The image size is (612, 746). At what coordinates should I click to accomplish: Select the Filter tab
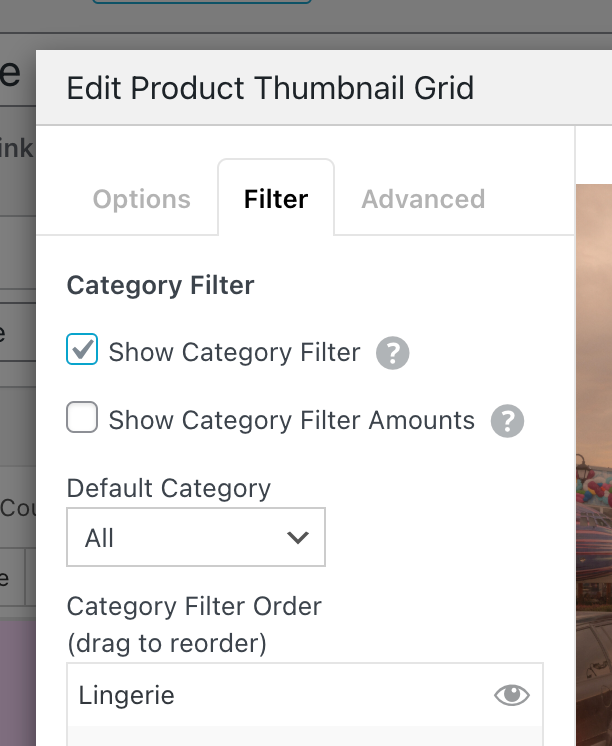point(276,199)
